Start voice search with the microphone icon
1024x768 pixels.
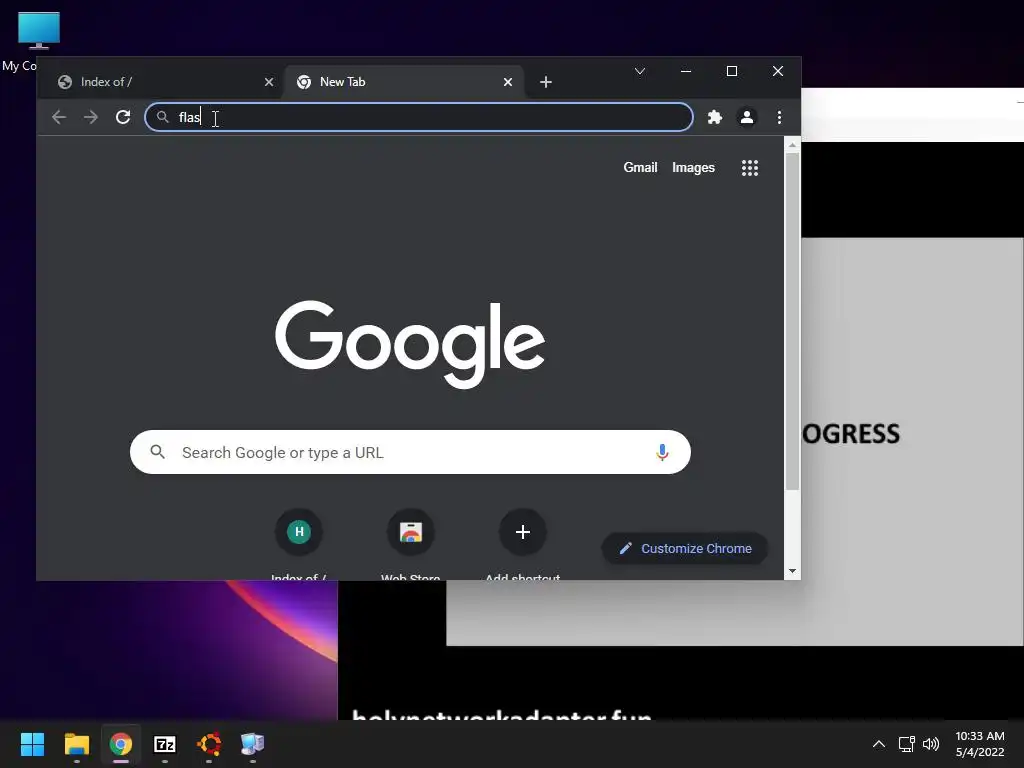pyautogui.click(x=662, y=452)
